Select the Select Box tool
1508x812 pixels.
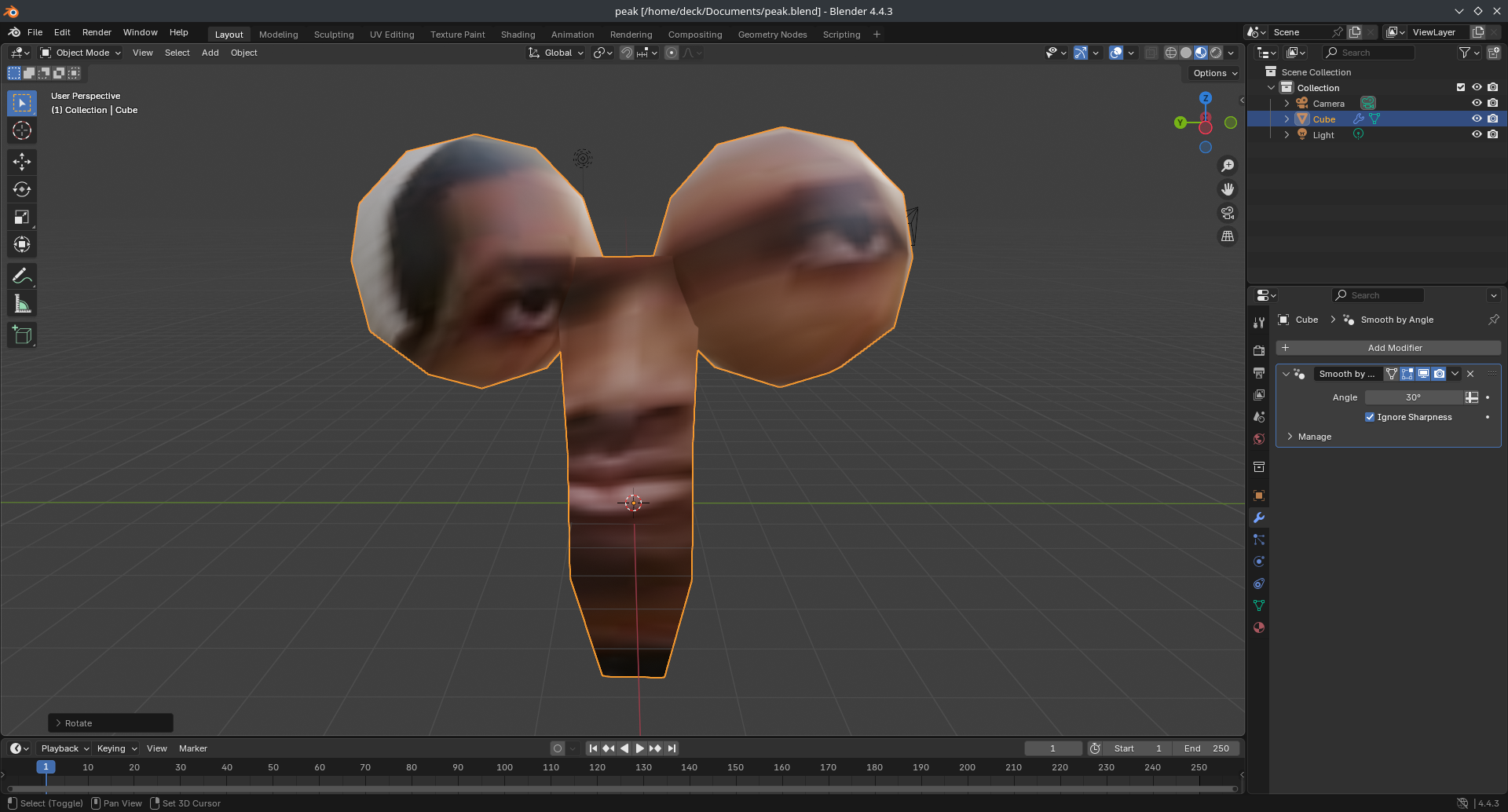(x=22, y=103)
